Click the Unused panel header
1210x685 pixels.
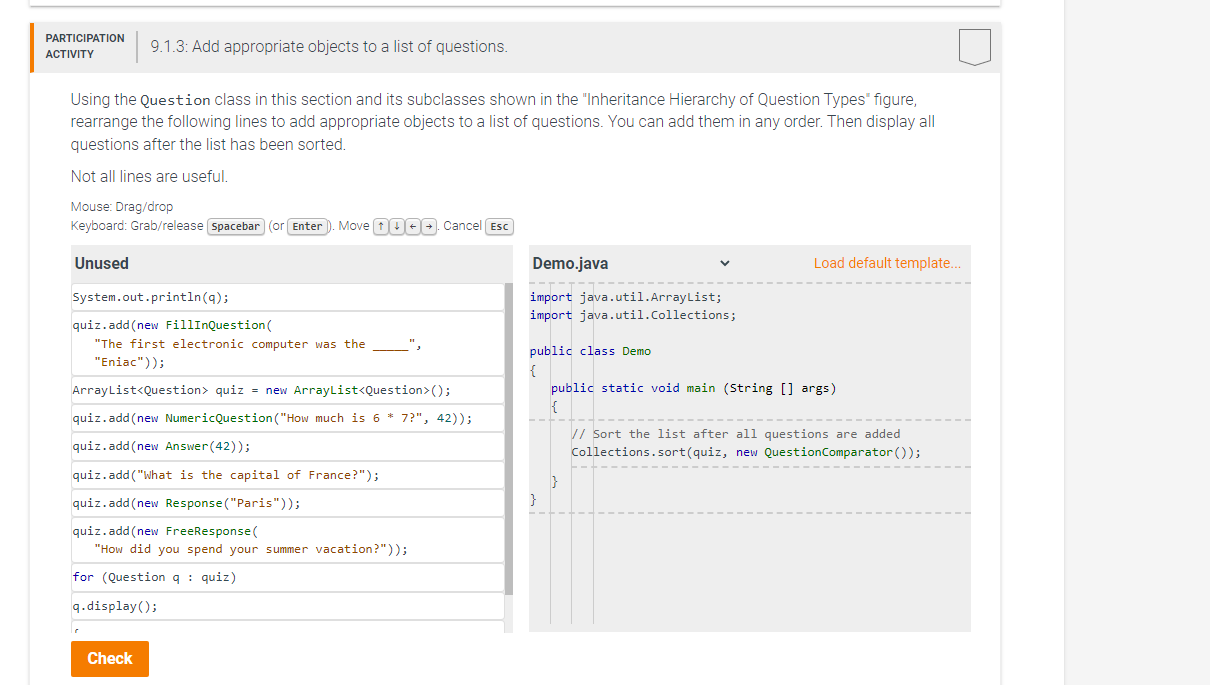[290, 263]
